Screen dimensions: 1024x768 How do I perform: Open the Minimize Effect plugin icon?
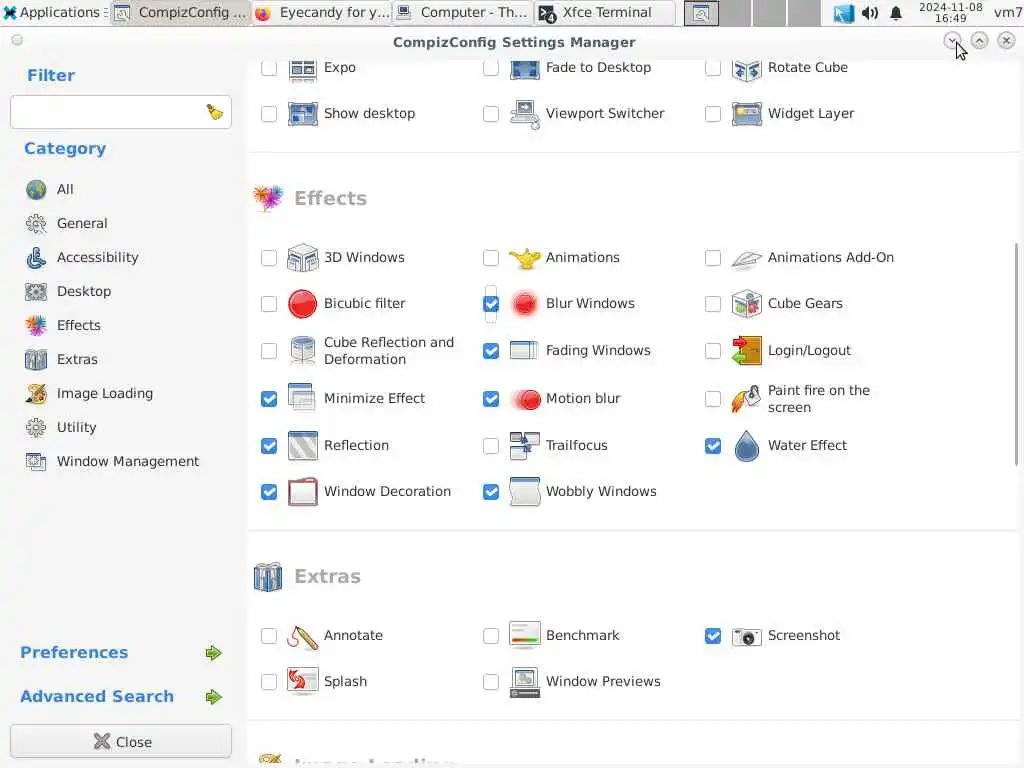[302, 398]
